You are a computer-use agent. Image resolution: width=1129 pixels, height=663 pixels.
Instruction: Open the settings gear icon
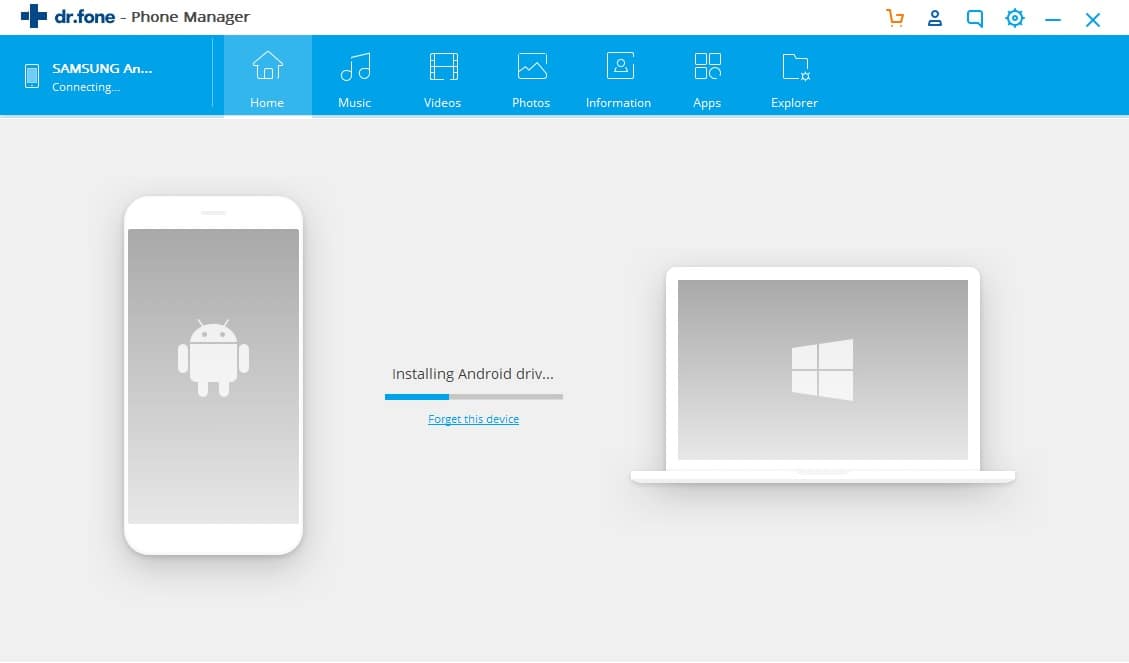click(1015, 18)
